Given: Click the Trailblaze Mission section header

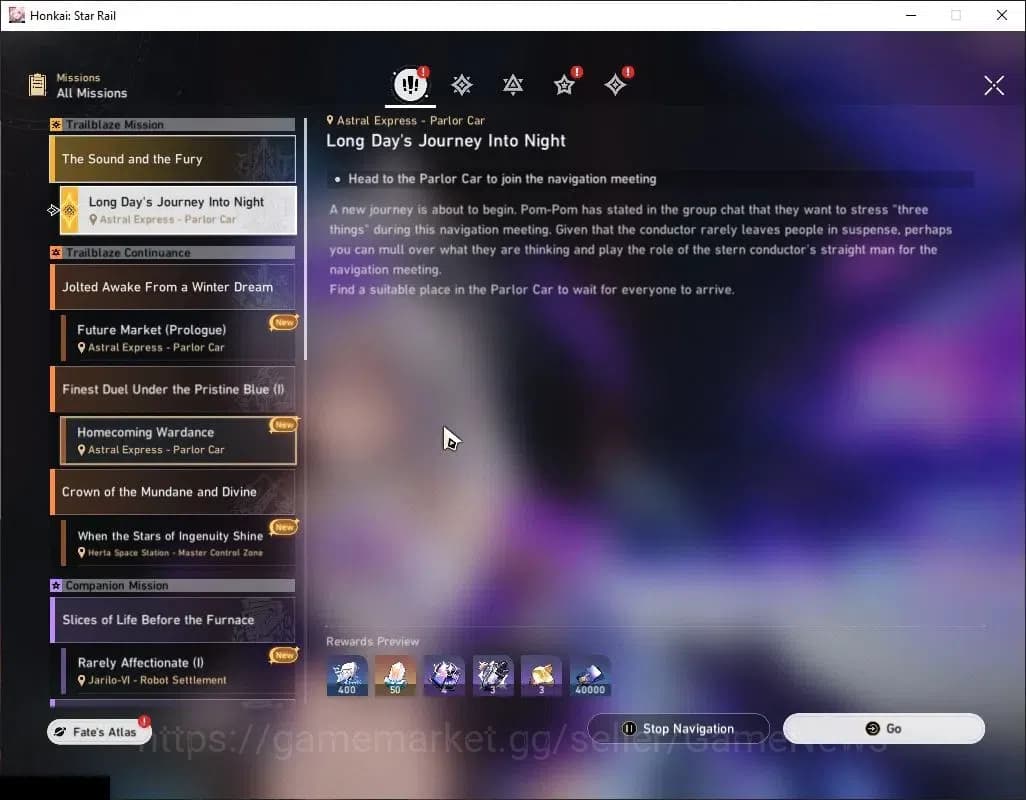Looking at the screenshot, I should coord(173,124).
